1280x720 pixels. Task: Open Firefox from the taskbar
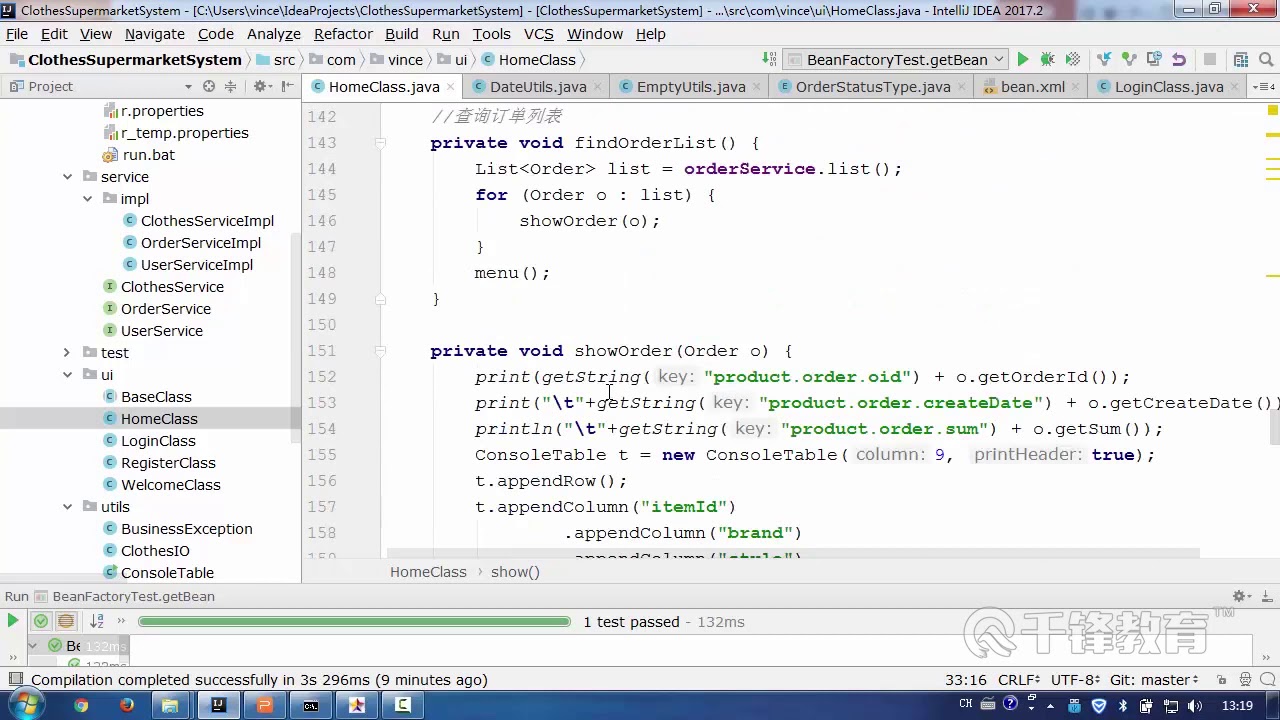[126, 705]
